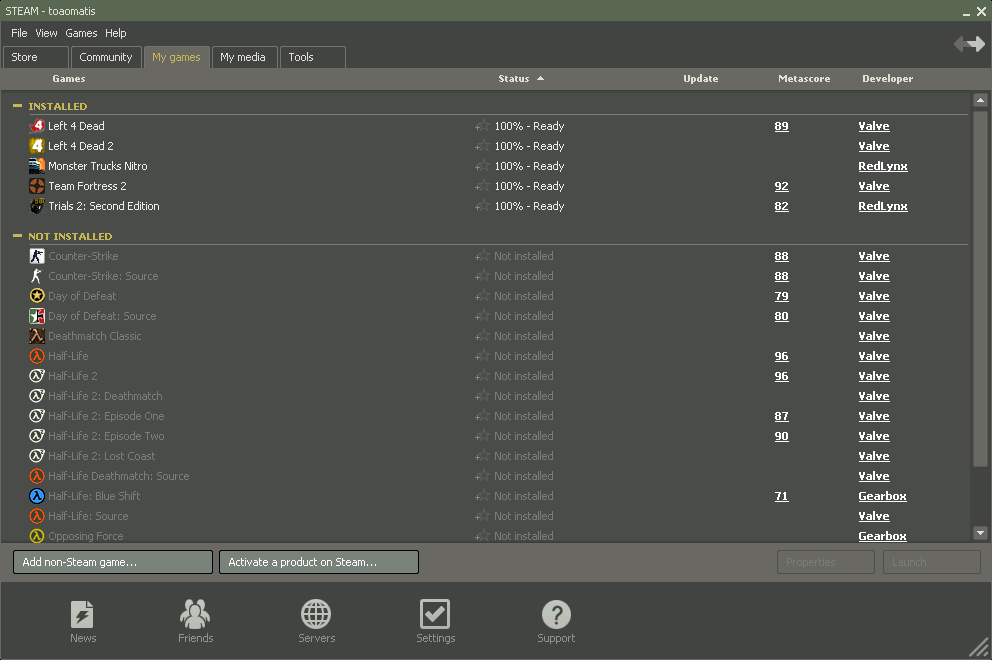Click the Day of Defeat star icon
The height and width of the screenshot is (660, 992).
click(37, 296)
